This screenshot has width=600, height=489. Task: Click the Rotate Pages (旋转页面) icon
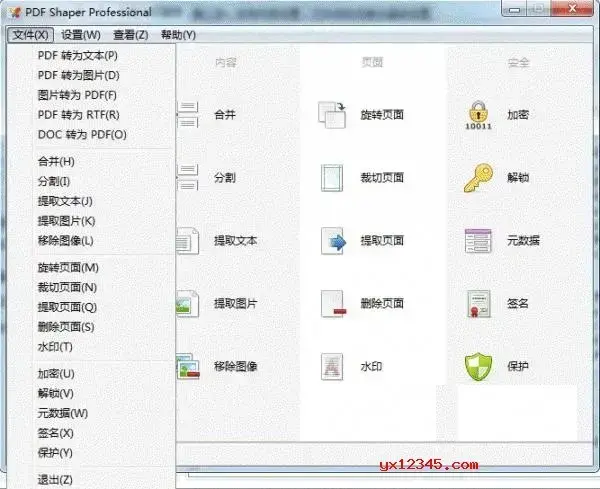tap(332, 114)
